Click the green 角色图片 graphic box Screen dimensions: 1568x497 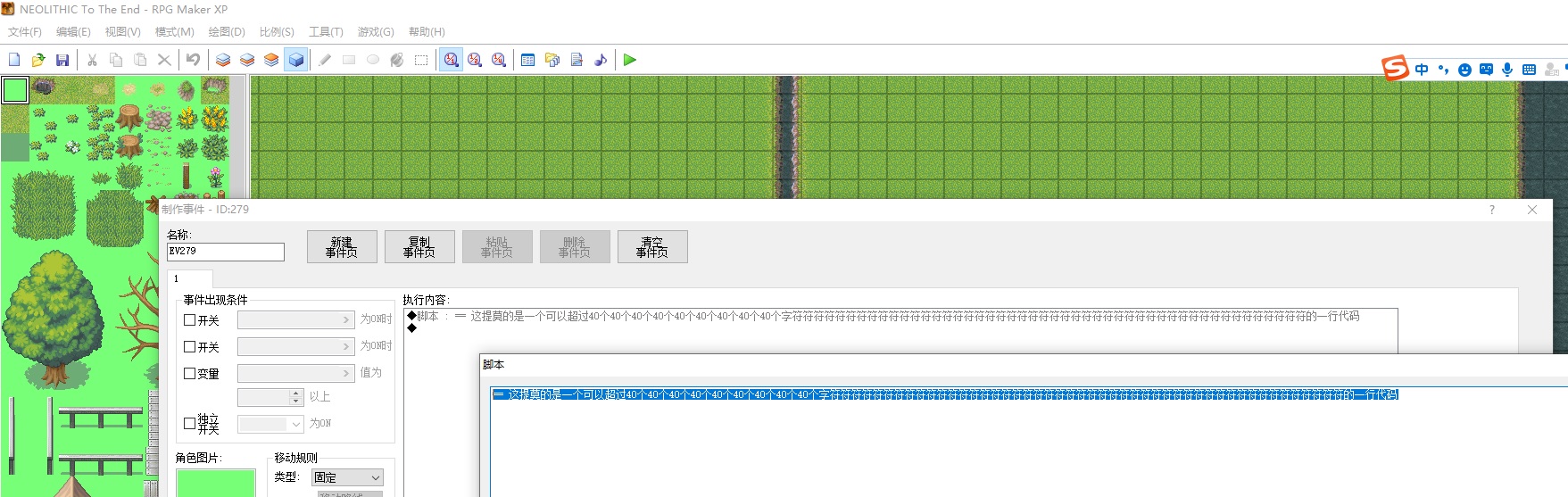pos(216,483)
